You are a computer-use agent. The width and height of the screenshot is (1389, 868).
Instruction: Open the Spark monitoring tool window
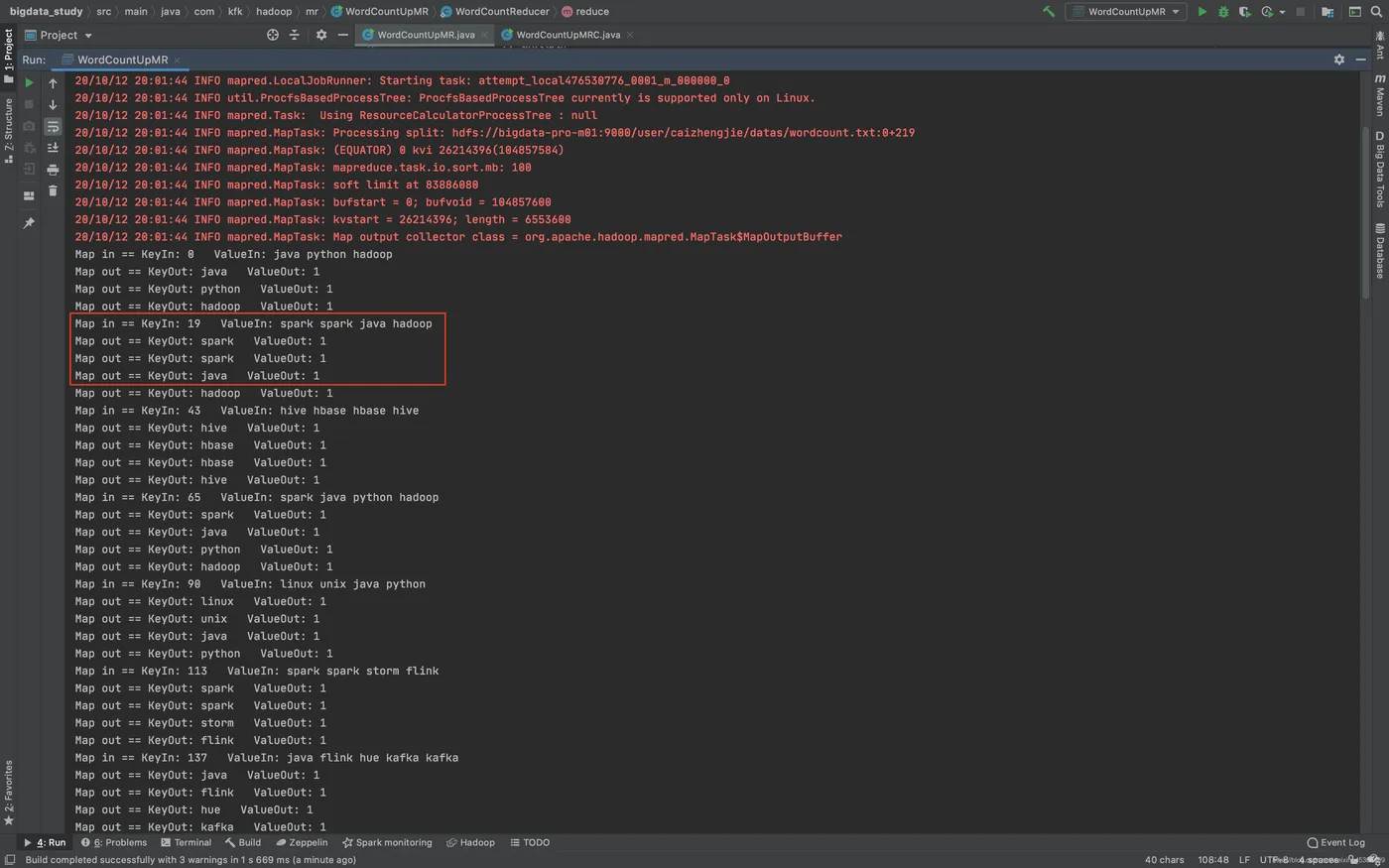tap(387, 842)
